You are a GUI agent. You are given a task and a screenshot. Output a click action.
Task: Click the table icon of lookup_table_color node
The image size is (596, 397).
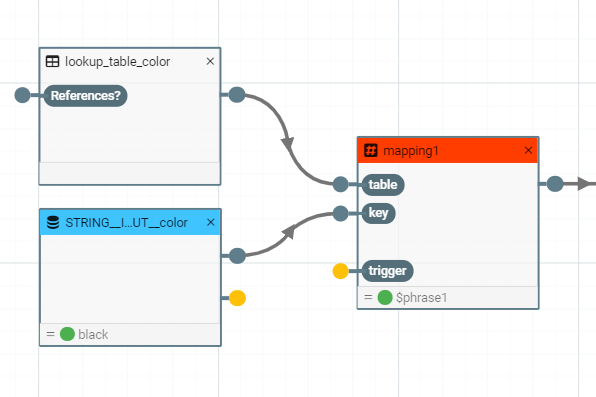coord(52,61)
